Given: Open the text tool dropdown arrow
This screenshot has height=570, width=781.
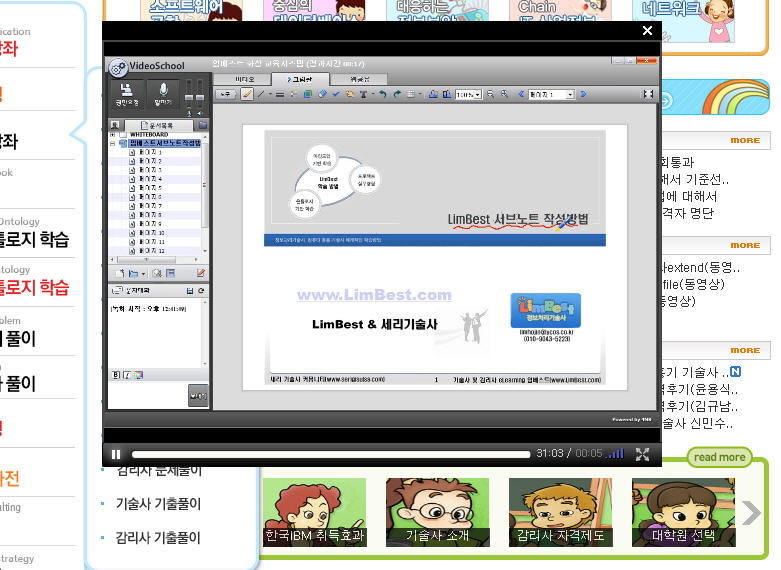Looking at the screenshot, I should 373,94.
